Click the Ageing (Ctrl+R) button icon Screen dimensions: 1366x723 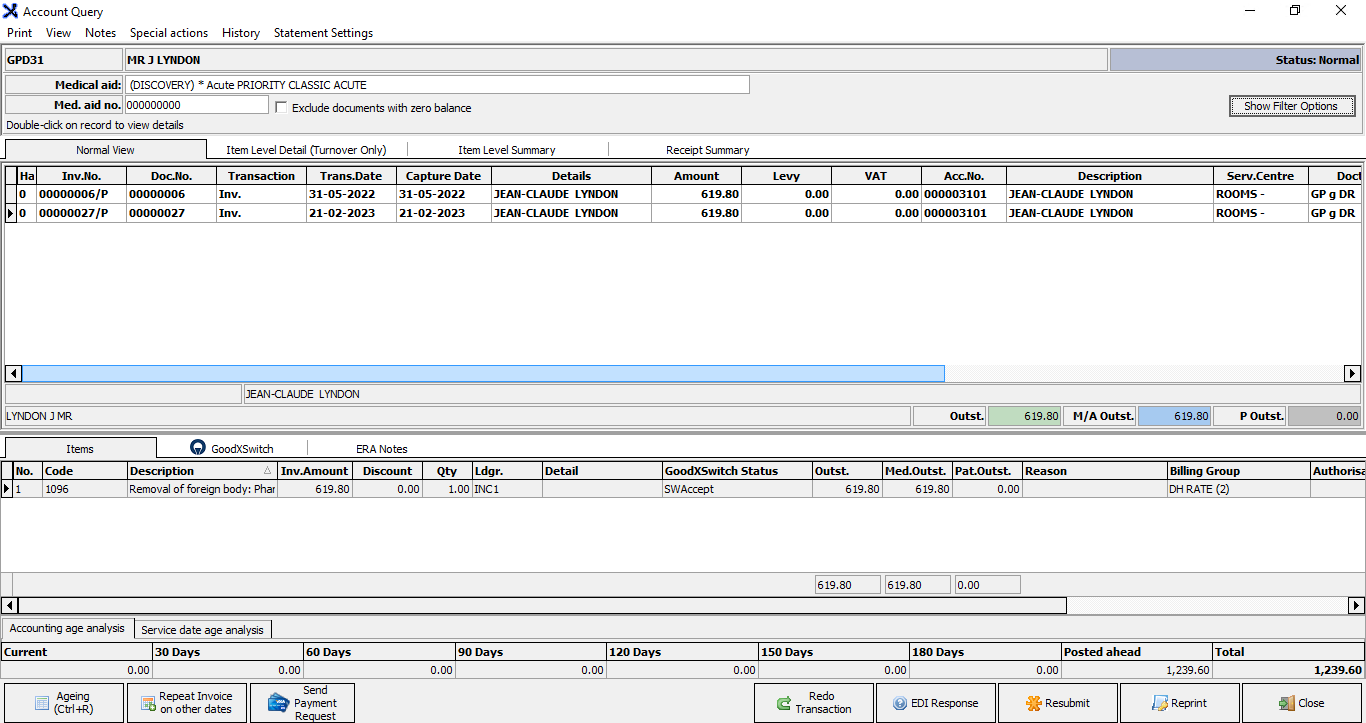pos(41,703)
